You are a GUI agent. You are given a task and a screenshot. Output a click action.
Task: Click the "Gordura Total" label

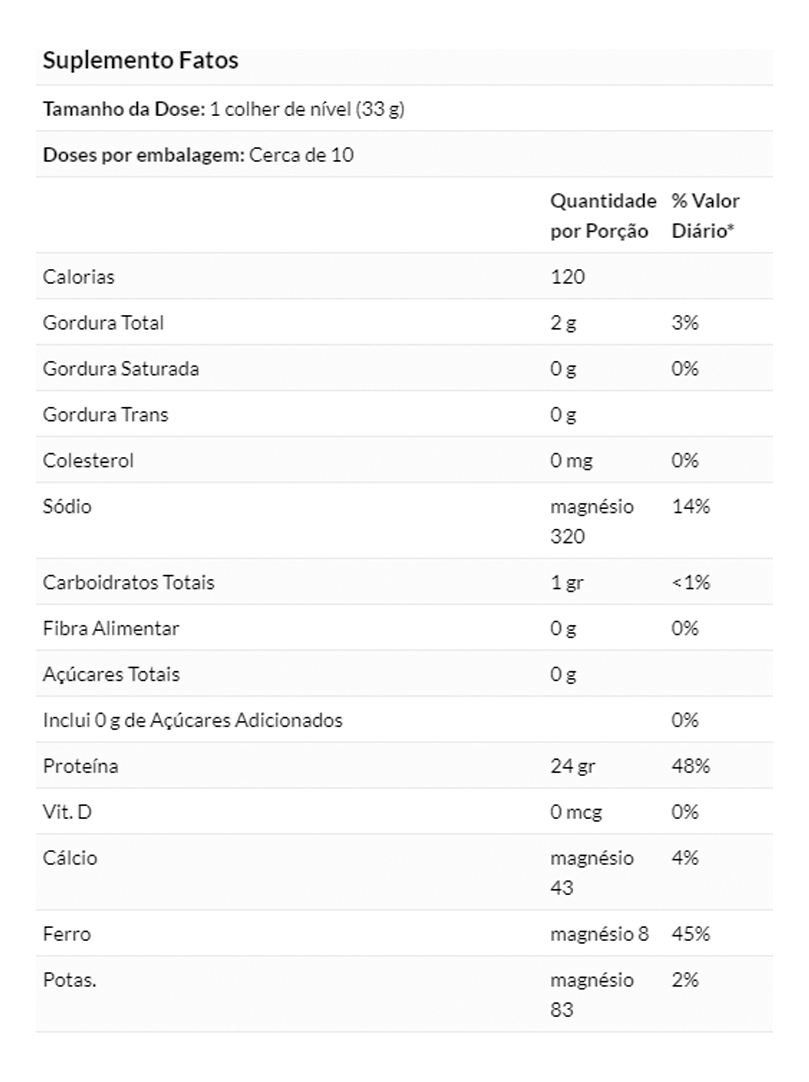pyautogui.click(x=103, y=322)
